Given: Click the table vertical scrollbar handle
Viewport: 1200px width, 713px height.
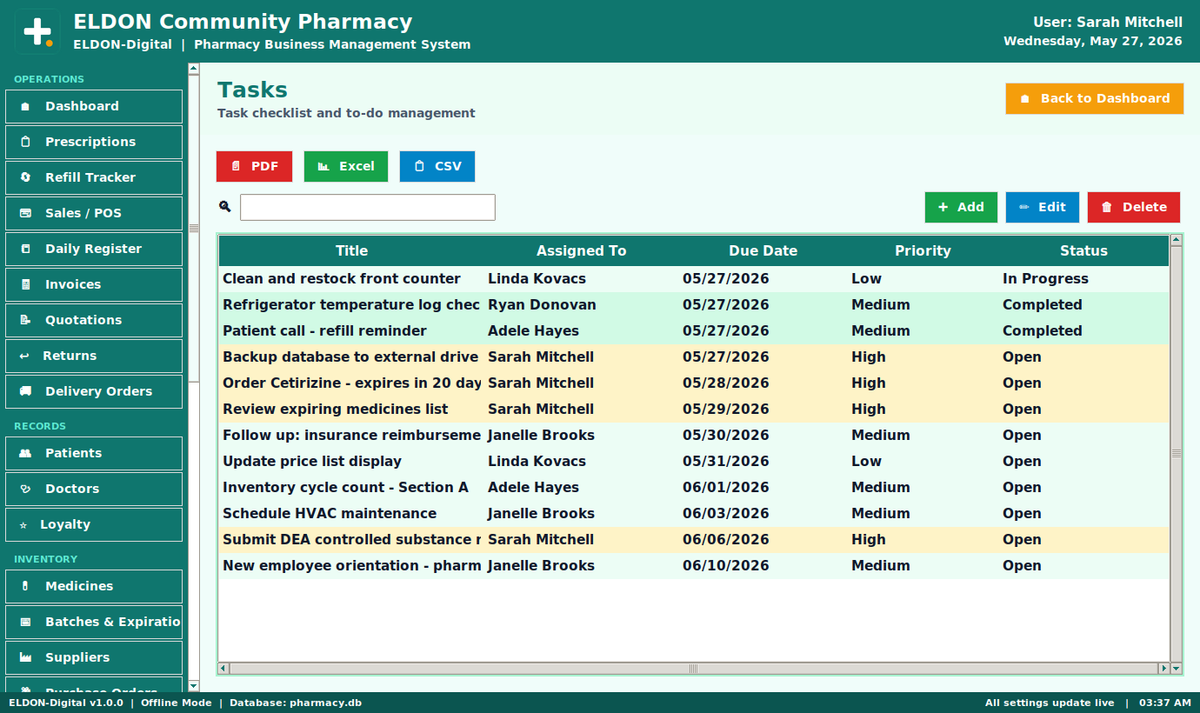Looking at the screenshot, I should [1176, 453].
